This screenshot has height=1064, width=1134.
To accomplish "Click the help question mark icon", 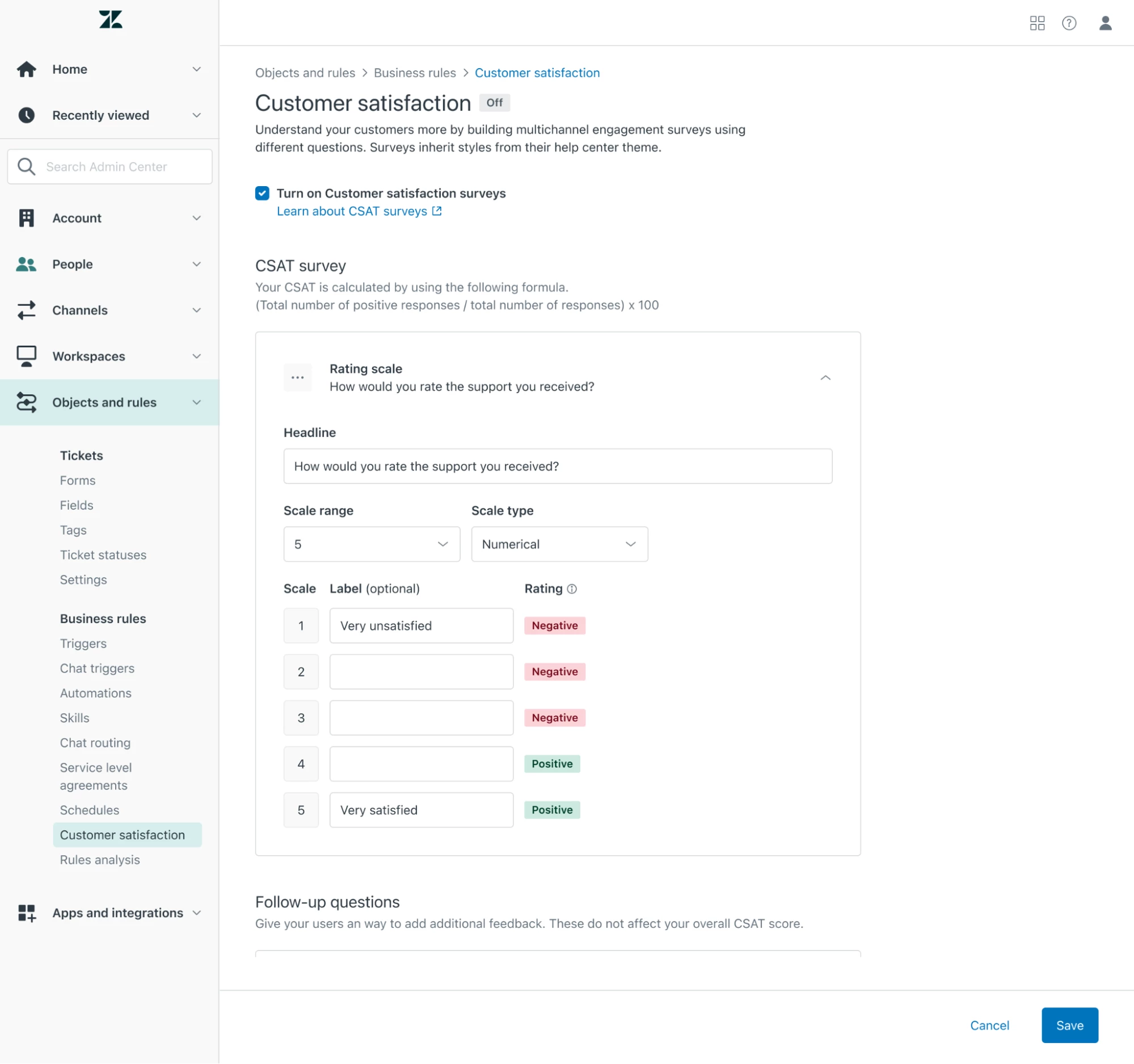I will tap(1068, 23).
